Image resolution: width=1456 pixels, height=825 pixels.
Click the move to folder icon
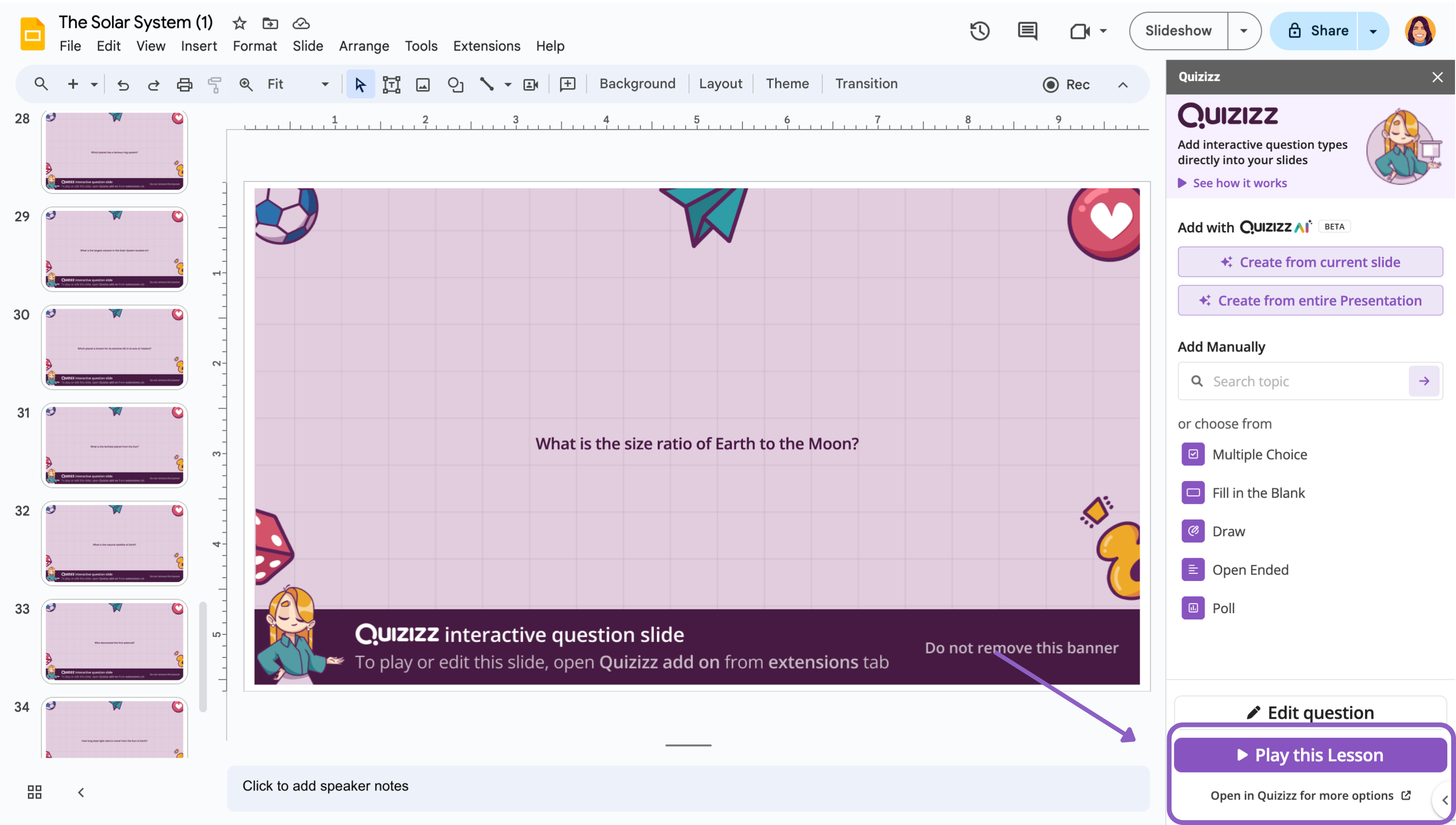[270, 23]
